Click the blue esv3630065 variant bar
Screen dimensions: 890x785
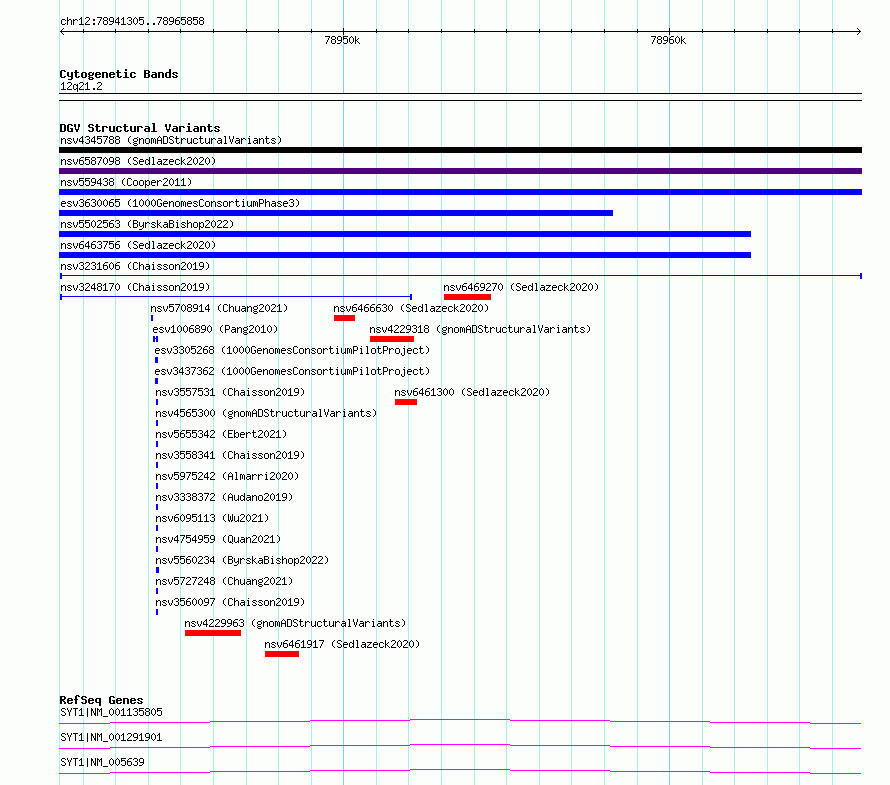[336, 213]
